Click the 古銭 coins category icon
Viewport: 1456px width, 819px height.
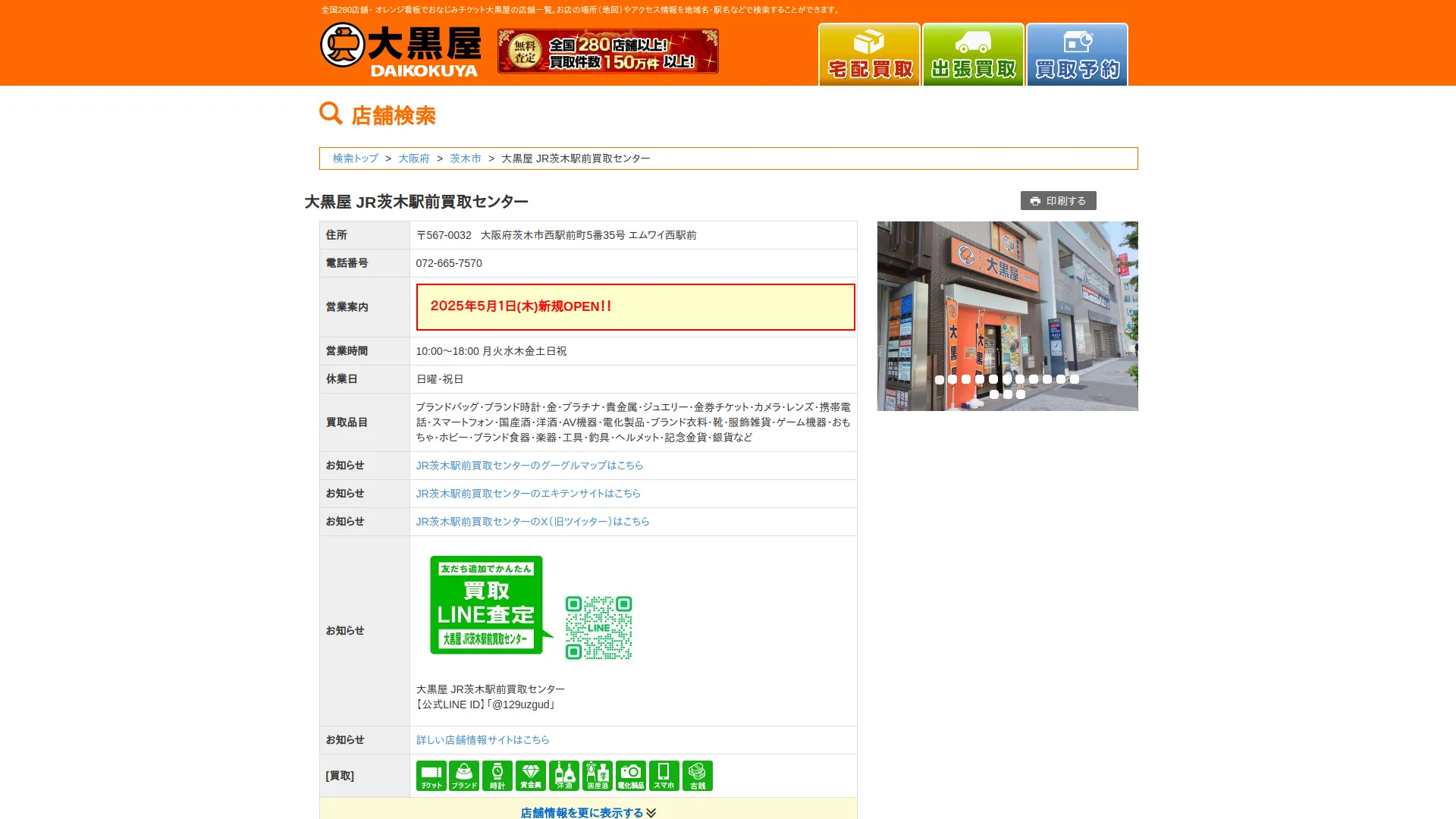698,776
